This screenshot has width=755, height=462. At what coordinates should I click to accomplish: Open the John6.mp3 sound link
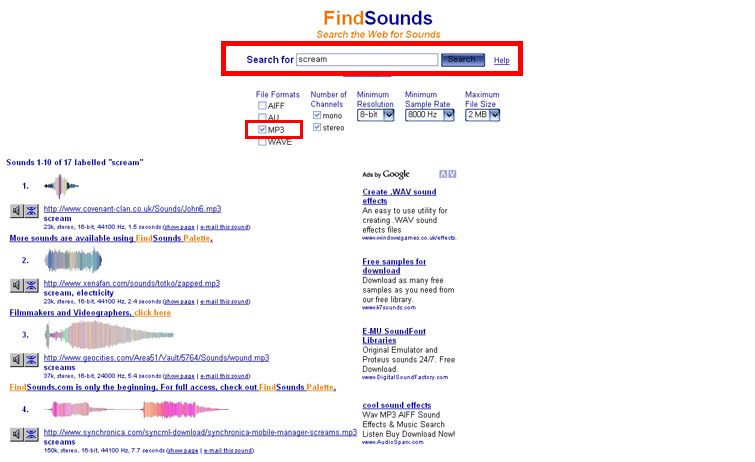[x=132, y=209]
